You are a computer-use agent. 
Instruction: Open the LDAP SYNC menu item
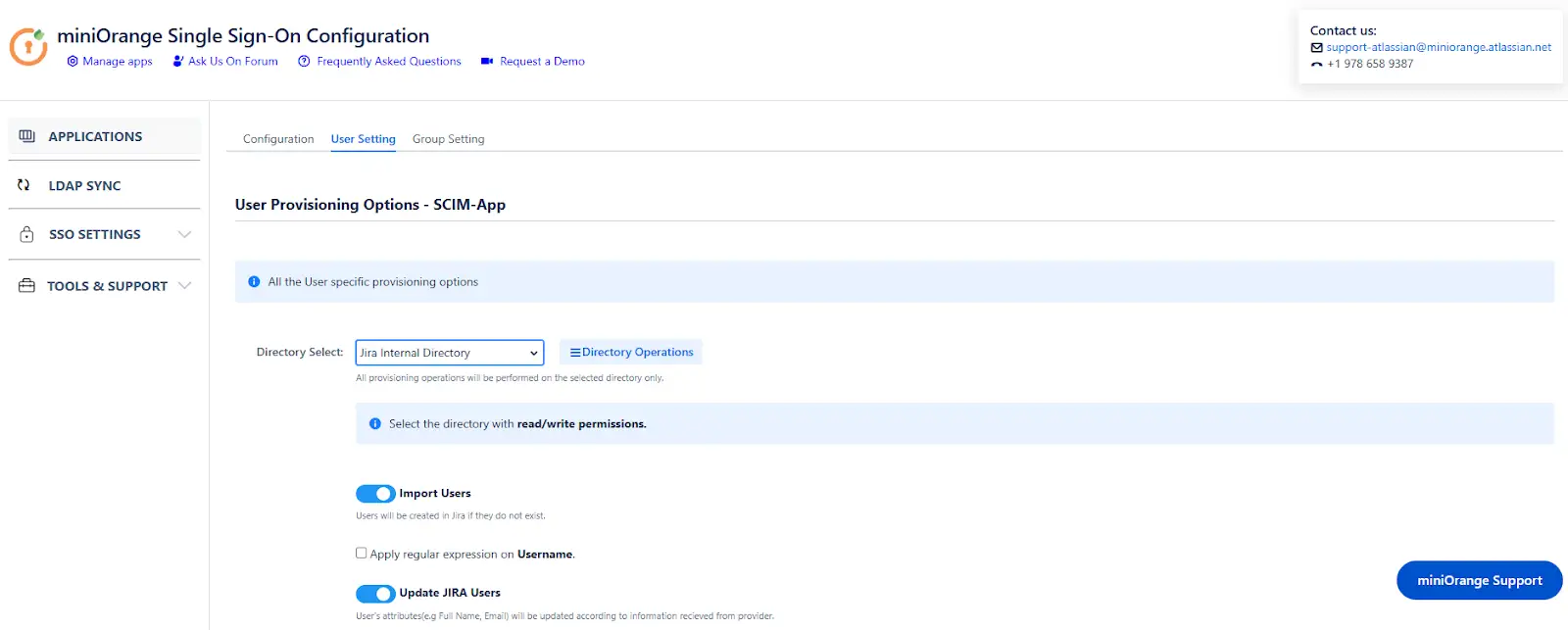(x=105, y=185)
